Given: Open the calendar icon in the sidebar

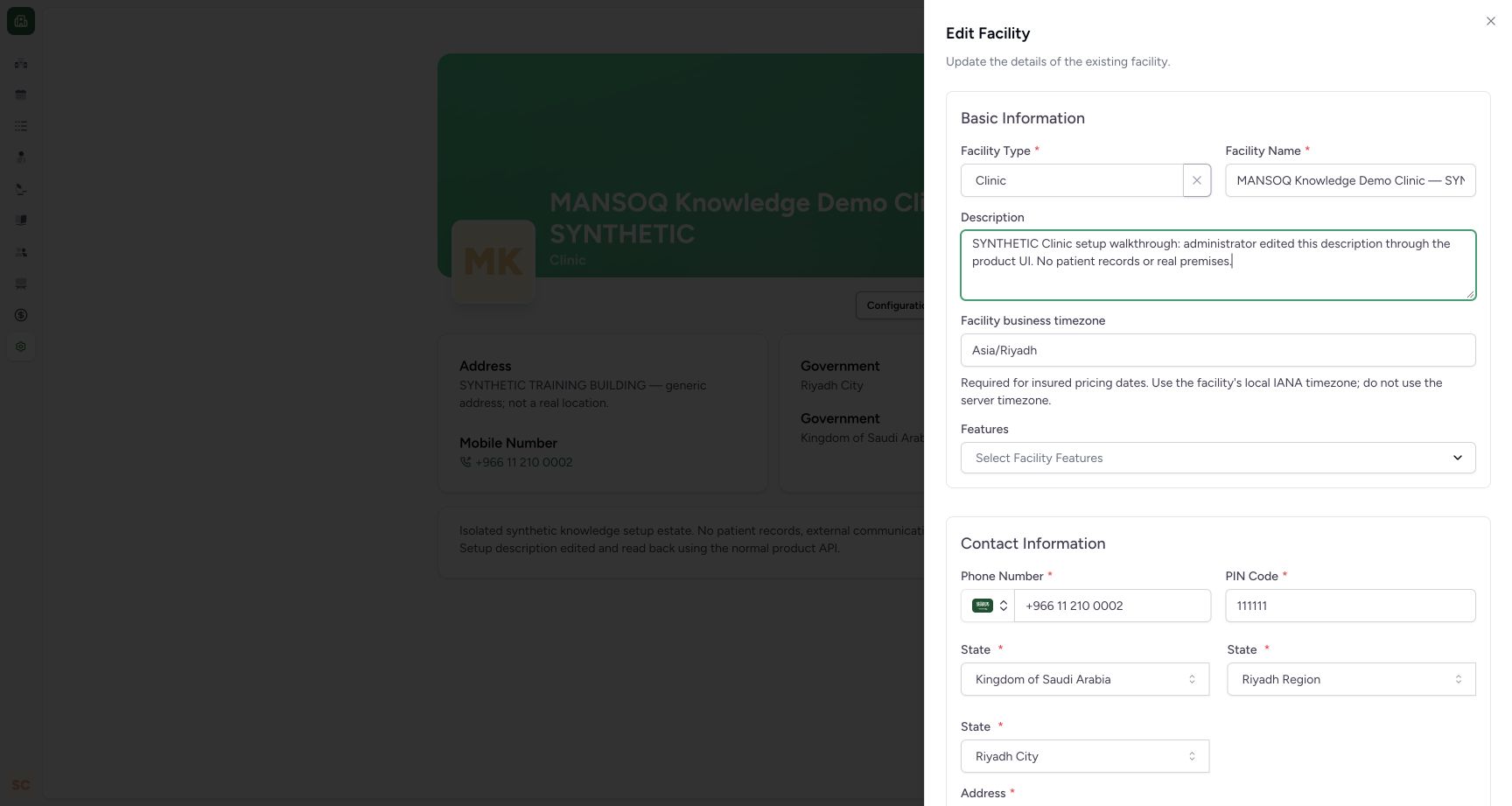Looking at the screenshot, I should point(21,95).
